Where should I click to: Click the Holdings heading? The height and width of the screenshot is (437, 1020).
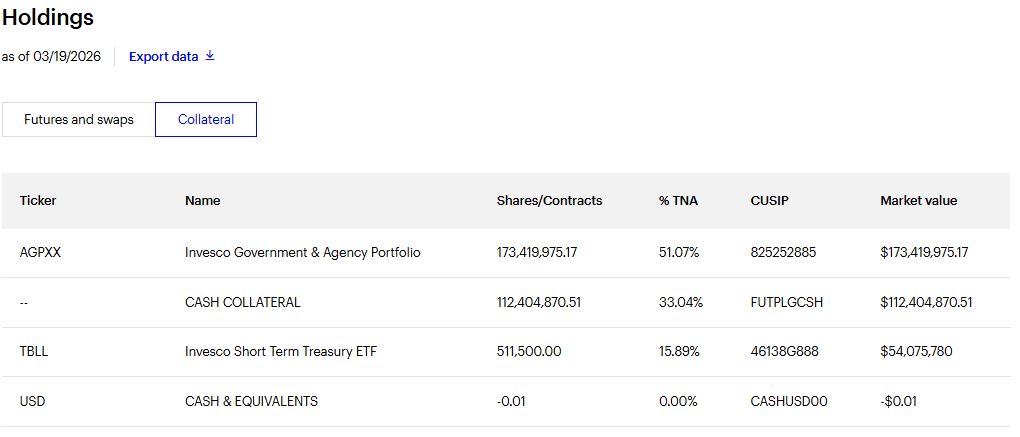point(48,17)
